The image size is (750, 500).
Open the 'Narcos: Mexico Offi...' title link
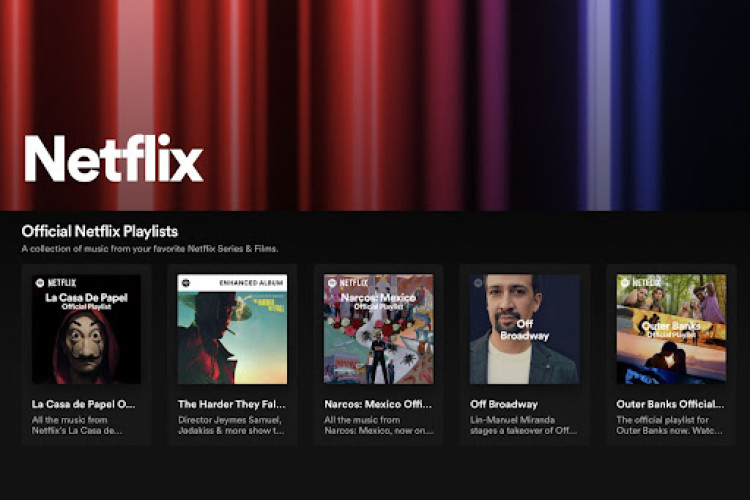[377, 404]
